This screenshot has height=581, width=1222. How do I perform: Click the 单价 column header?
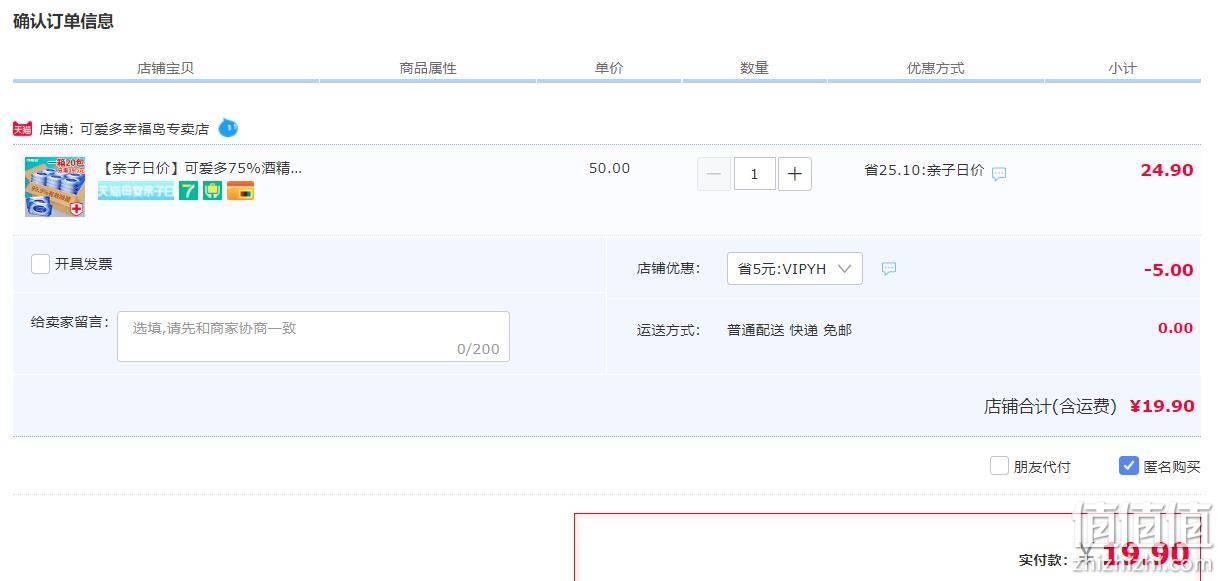tap(609, 68)
